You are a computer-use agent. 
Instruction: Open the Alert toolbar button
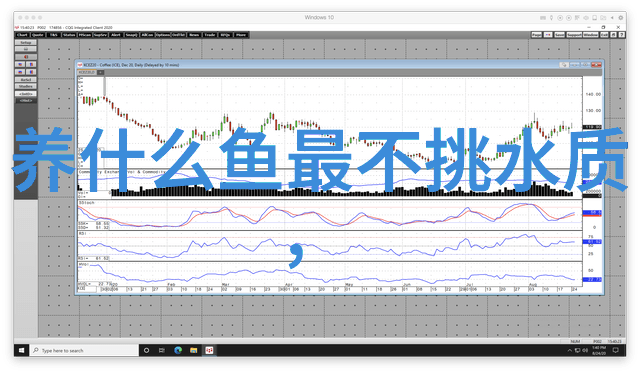[x=116, y=35]
